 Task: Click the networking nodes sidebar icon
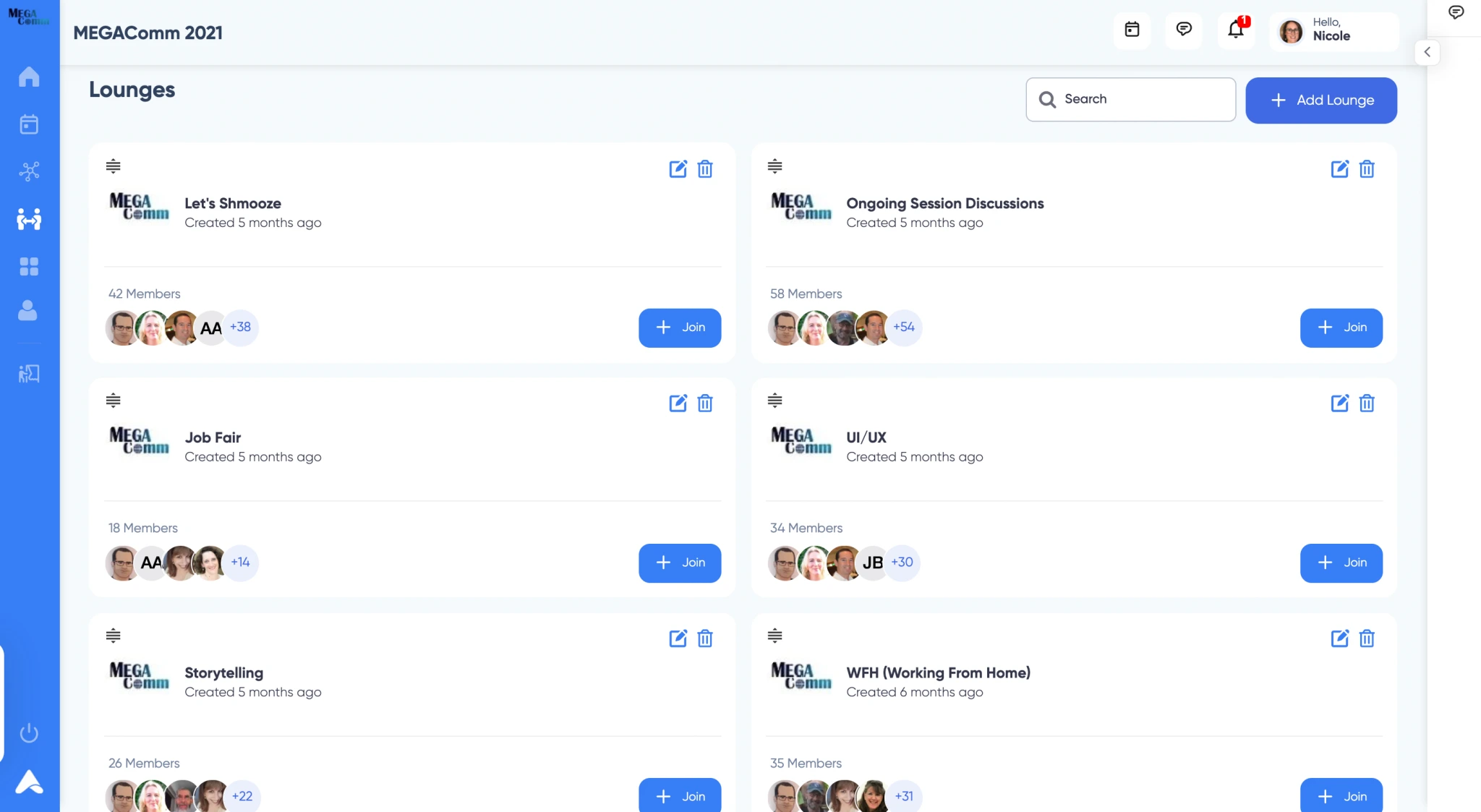(x=29, y=171)
